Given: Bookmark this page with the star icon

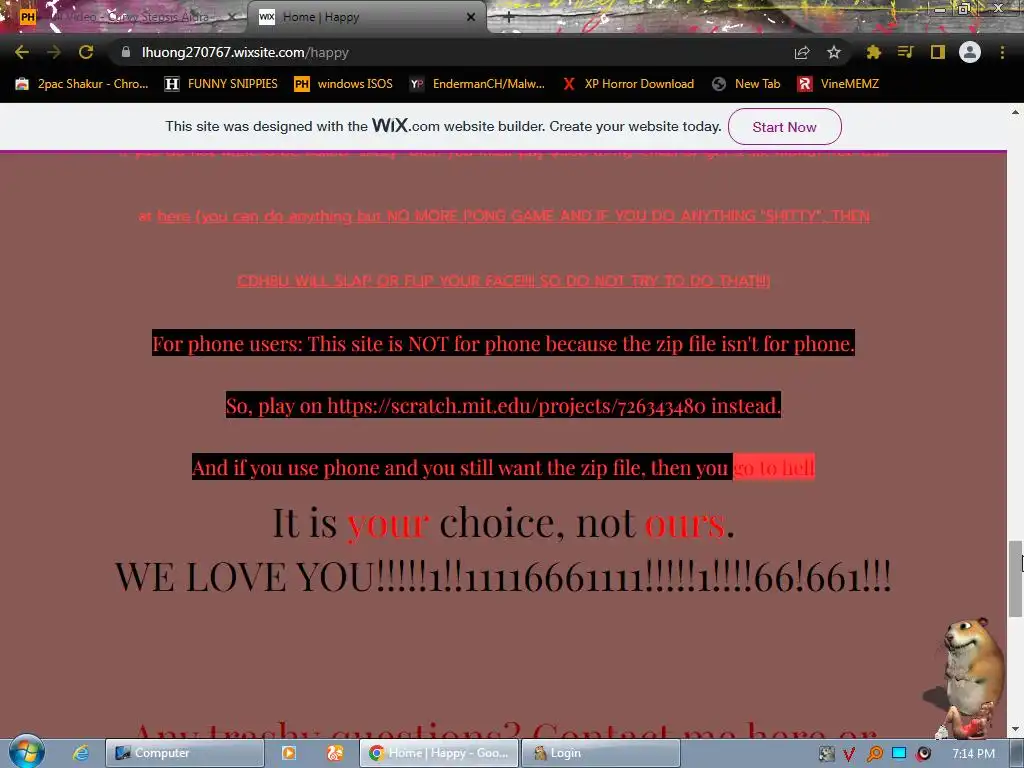Looking at the screenshot, I should tap(834, 52).
